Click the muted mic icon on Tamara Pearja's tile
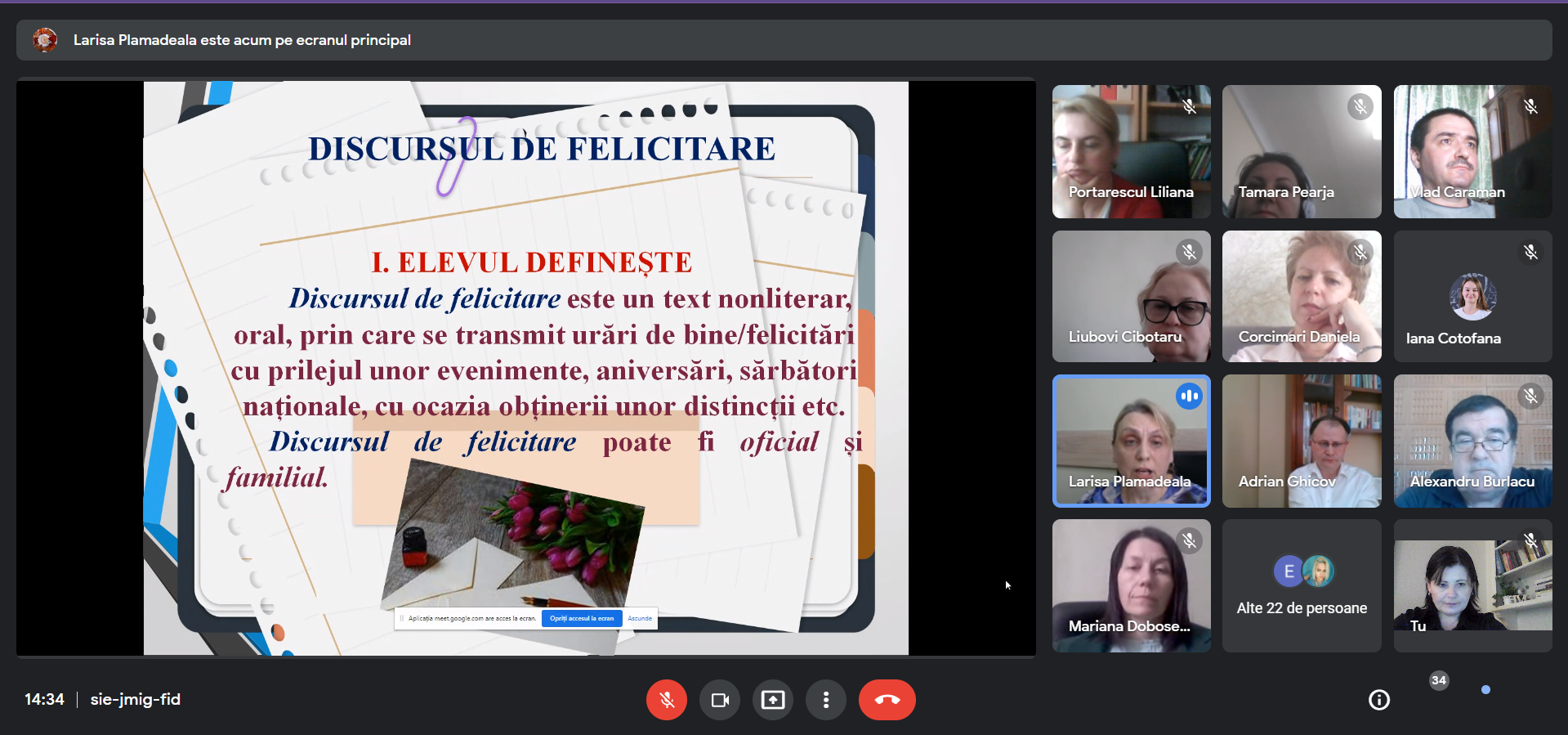Screen dimensions: 1568x735 [x=1360, y=106]
